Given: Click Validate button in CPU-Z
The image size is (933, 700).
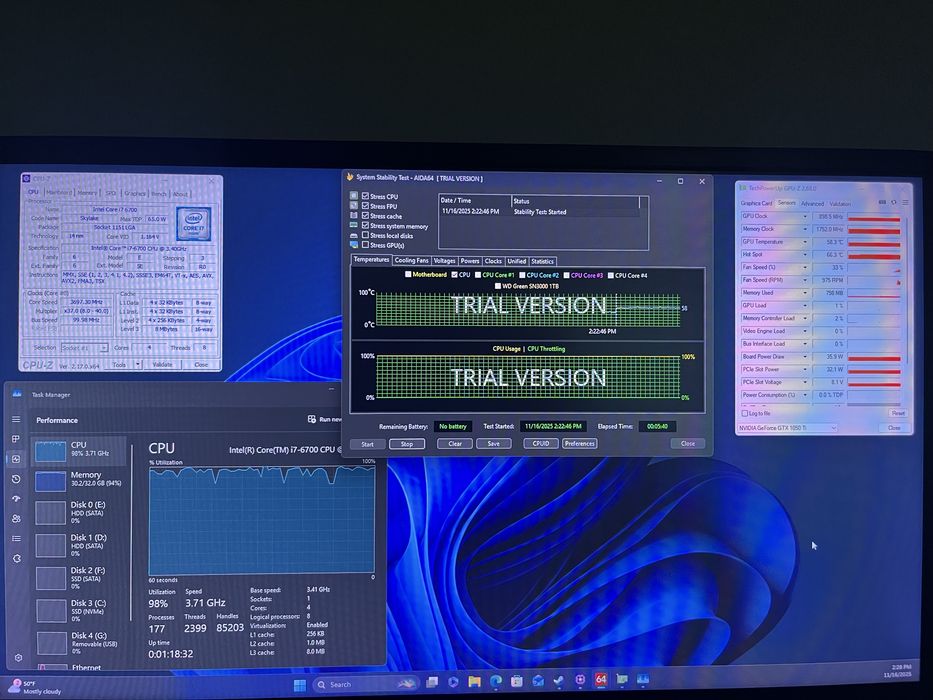Looking at the screenshot, I should click(162, 364).
